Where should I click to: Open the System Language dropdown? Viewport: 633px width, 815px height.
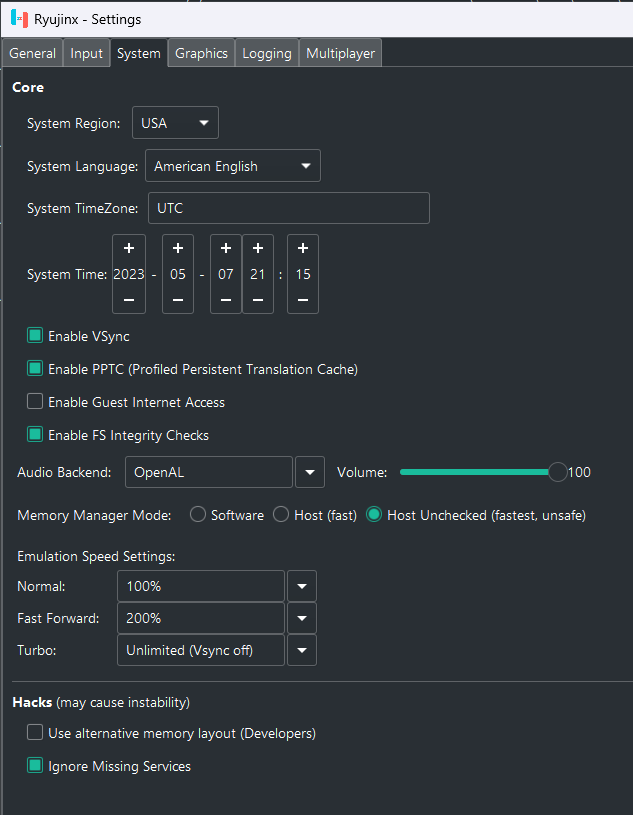pyautogui.click(x=233, y=166)
